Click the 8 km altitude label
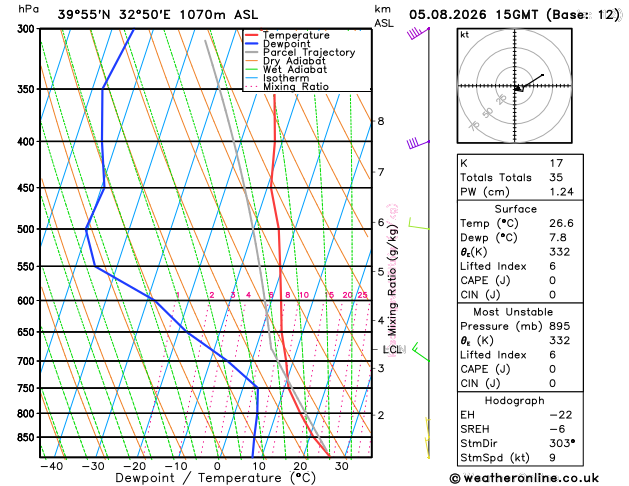Image resolution: width=629 pixels, height=486 pixels. [x=381, y=121]
